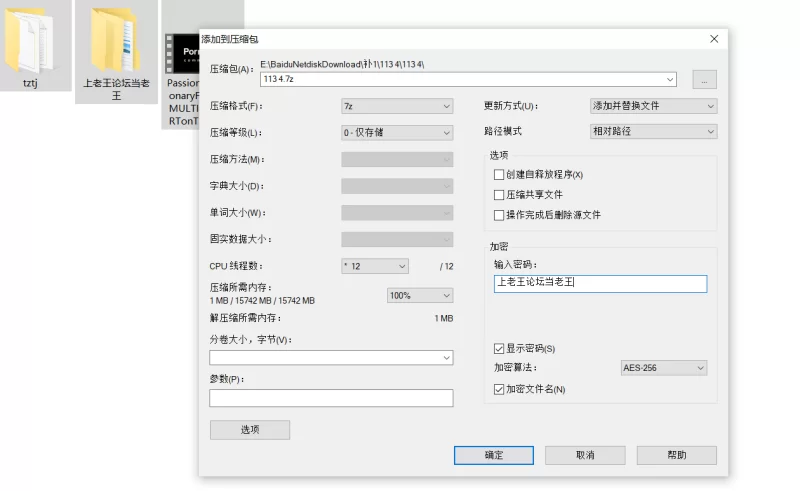Screen dimensions: 800x491
Task: Disable 加密文件名 checkbox
Action: 500,389
